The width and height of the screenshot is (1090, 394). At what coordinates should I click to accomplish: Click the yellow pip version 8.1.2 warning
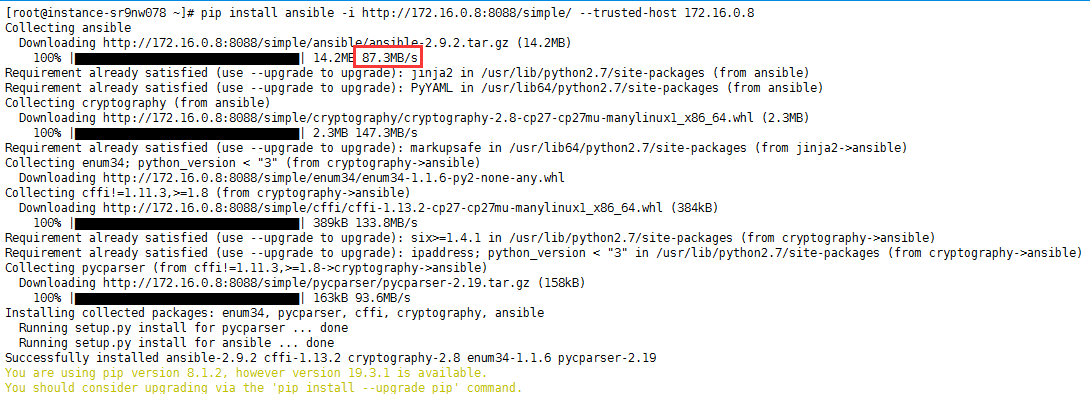pyautogui.click(x=246, y=372)
